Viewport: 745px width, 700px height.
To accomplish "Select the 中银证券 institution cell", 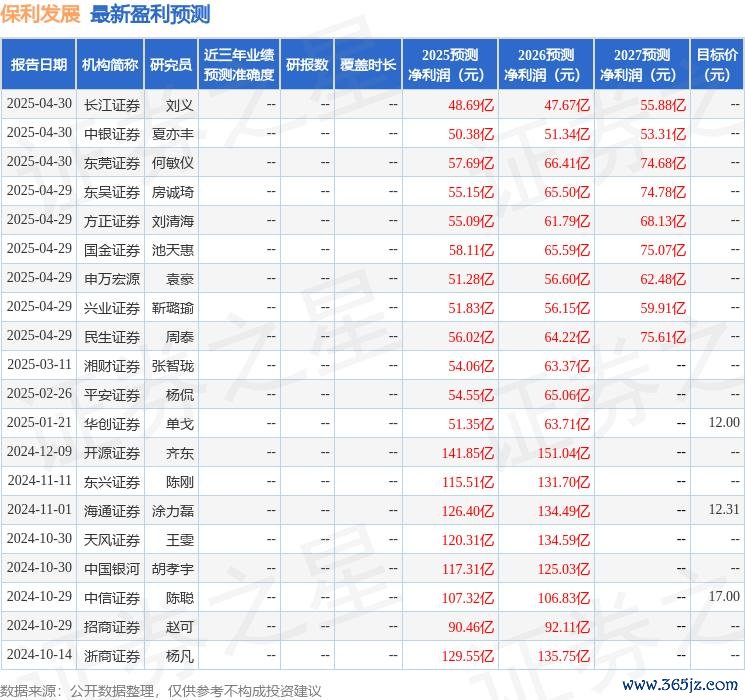I will pyautogui.click(x=112, y=134).
